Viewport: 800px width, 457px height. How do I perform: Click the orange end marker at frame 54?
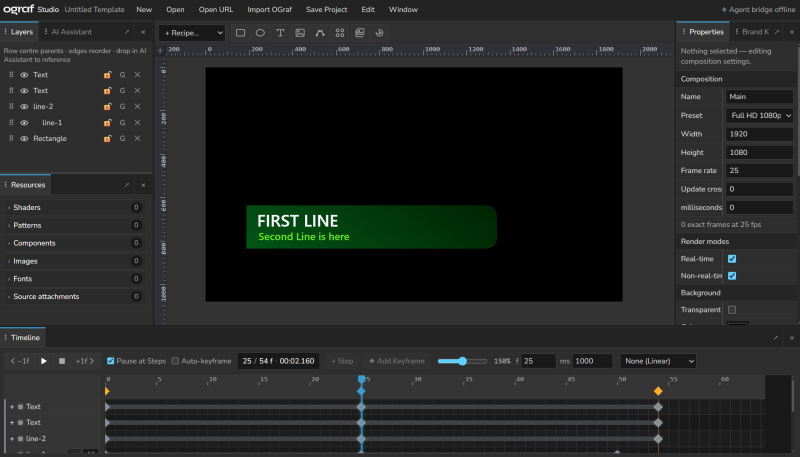tap(658, 391)
